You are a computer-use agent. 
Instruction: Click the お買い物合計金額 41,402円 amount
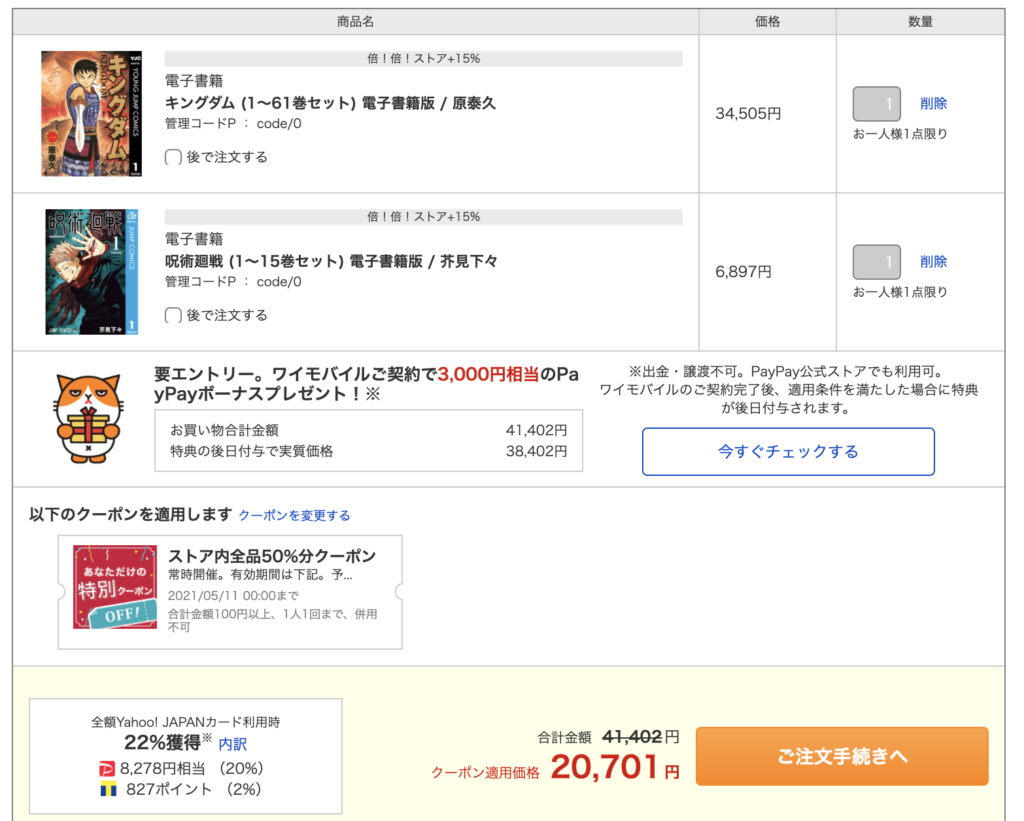tap(536, 430)
